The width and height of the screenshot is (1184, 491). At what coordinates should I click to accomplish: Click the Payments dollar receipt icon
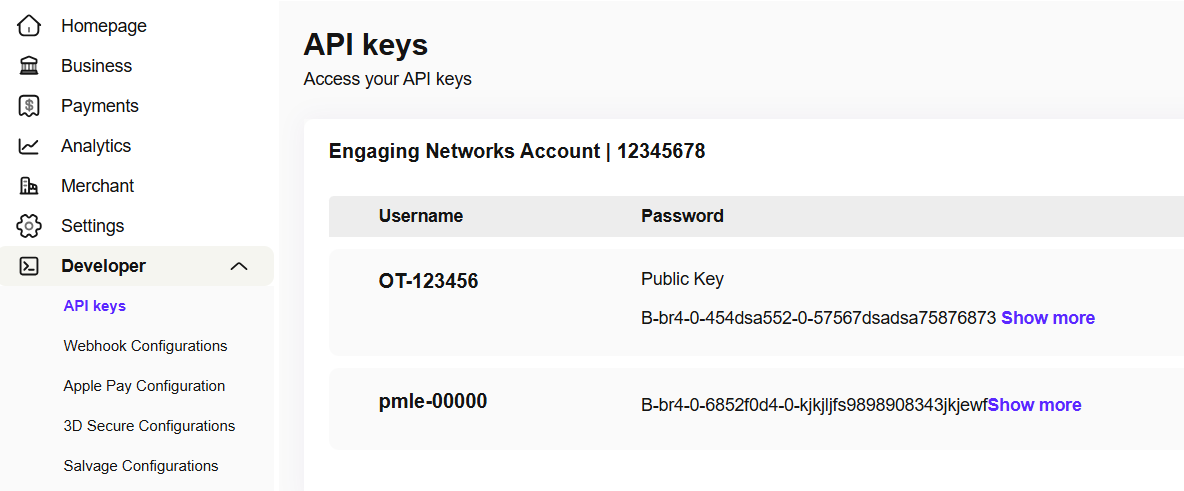[x=29, y=106]
